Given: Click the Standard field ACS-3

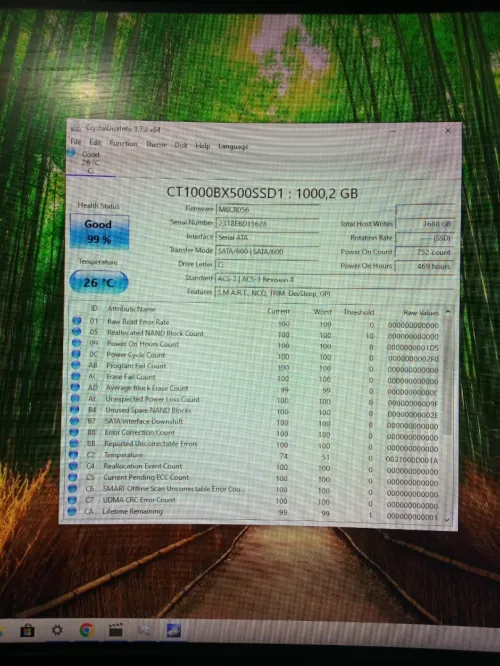Looking at the screenshot, I should coord(335,279).
